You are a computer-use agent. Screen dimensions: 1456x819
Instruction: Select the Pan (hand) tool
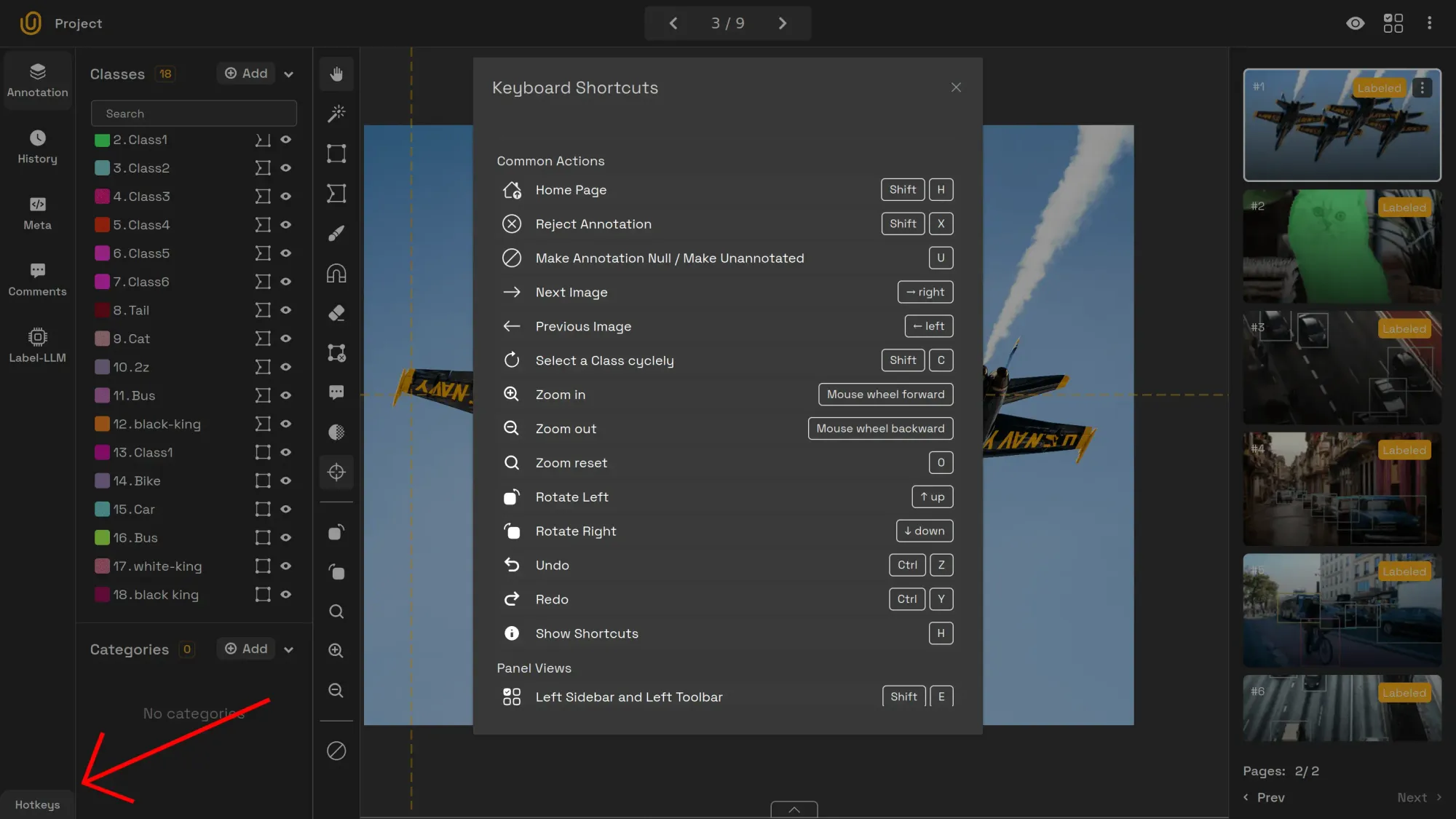tap(336, 74)
